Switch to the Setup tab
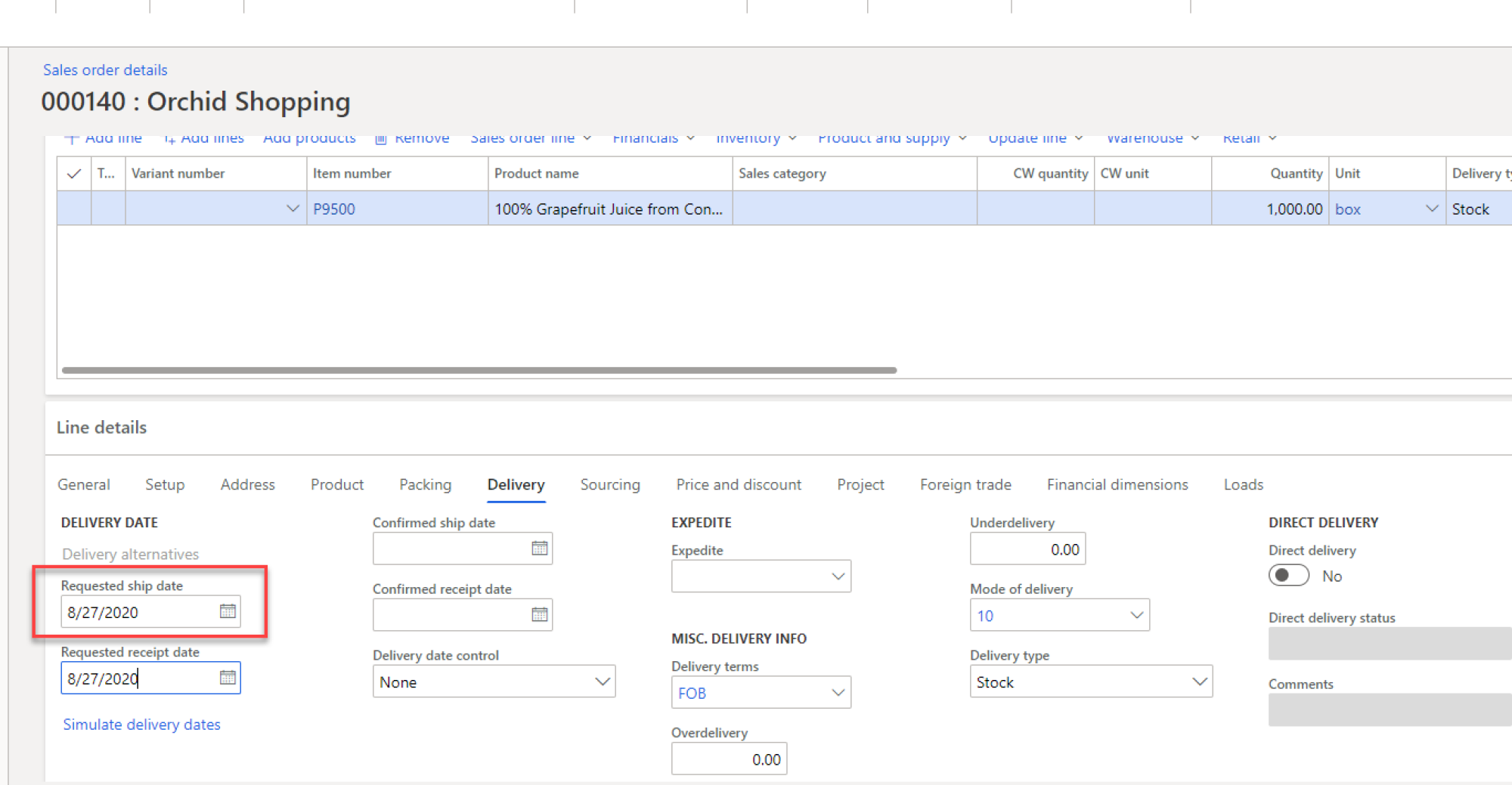 (165, 484)
